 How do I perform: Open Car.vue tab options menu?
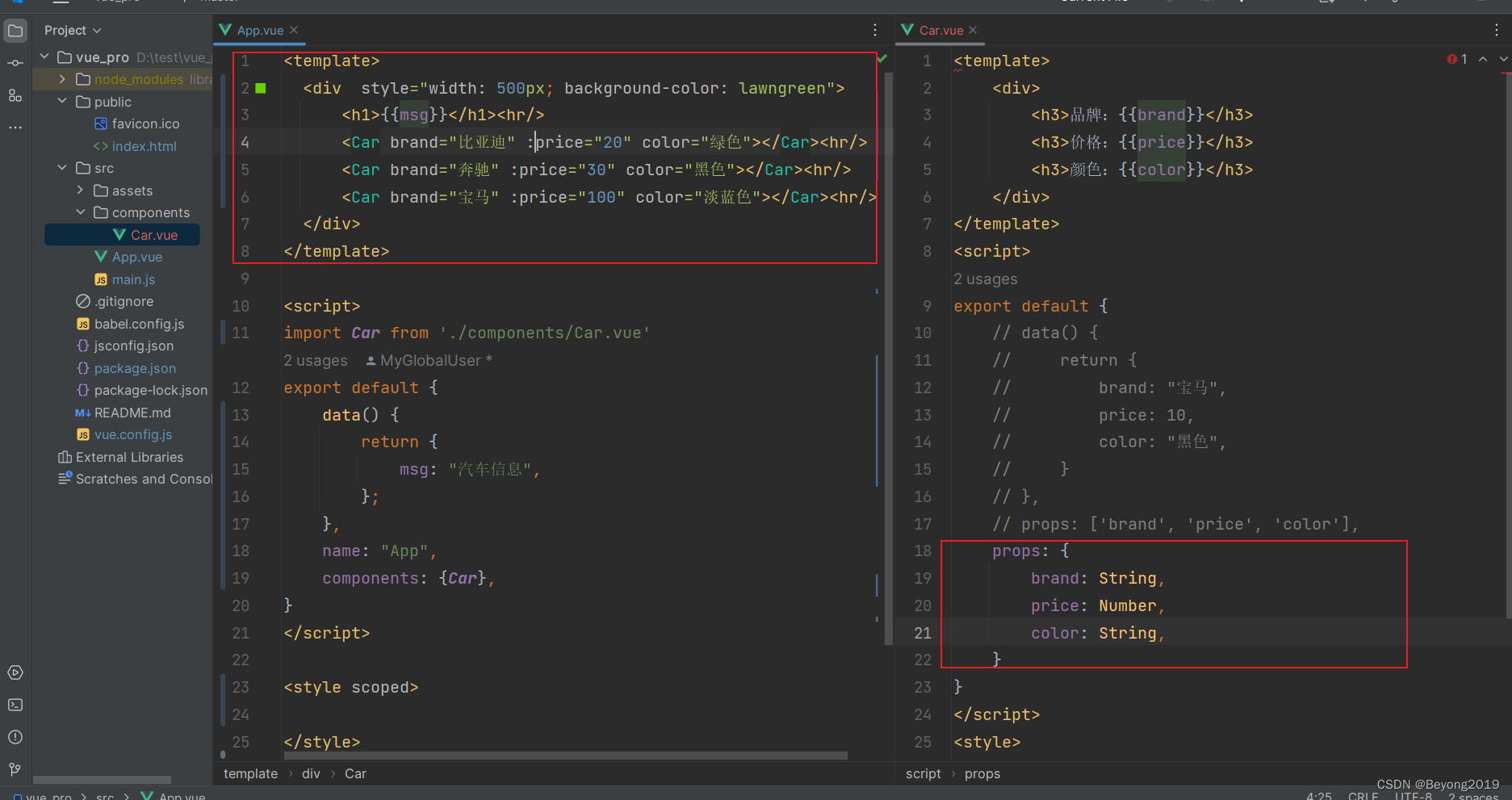(x=1497, y=30)
